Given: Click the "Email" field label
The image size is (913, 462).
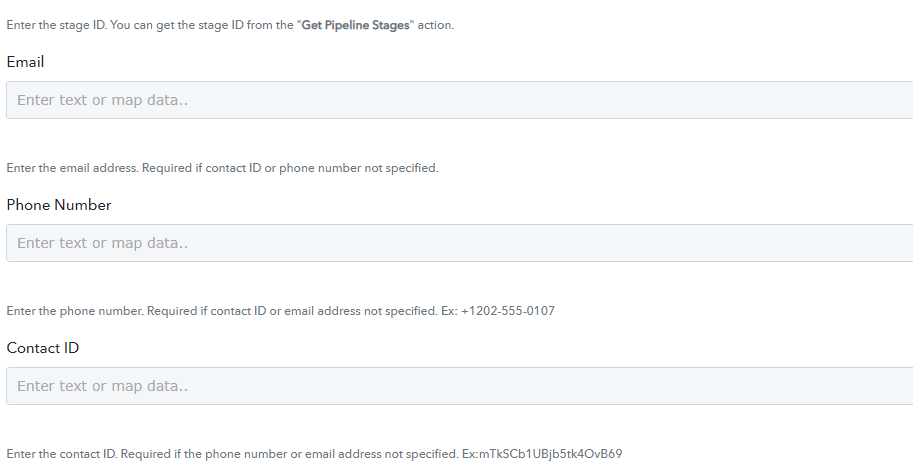Looking at the screenshot, I should pos(25,62).
